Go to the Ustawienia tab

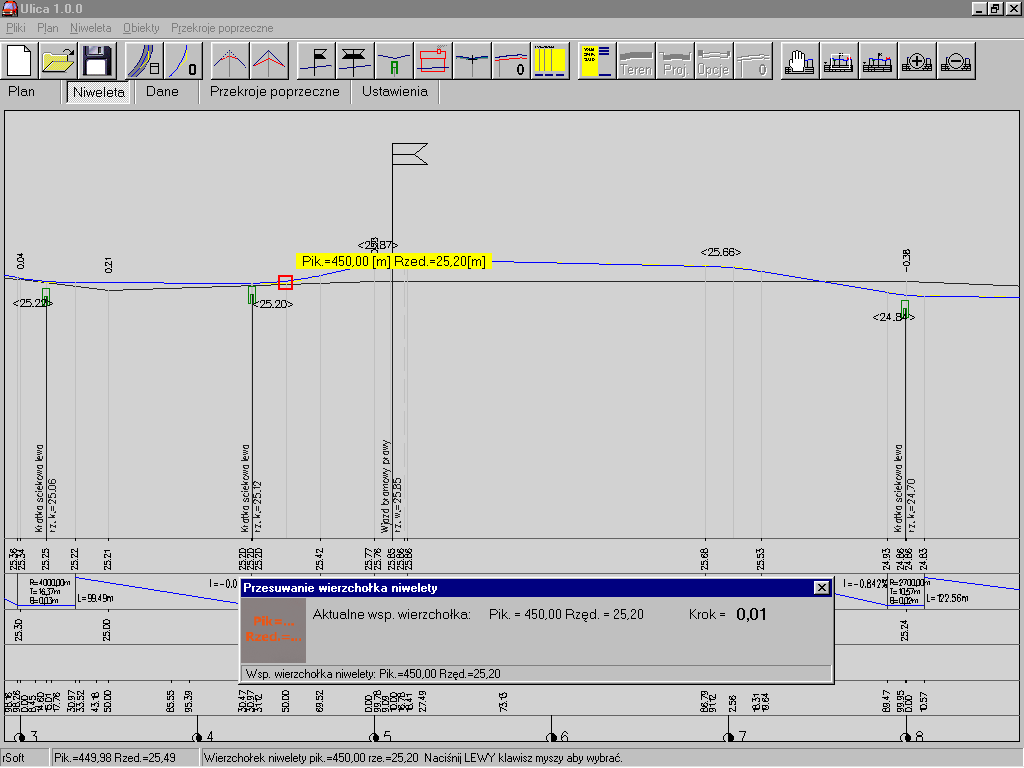click(x=394, y=92)
